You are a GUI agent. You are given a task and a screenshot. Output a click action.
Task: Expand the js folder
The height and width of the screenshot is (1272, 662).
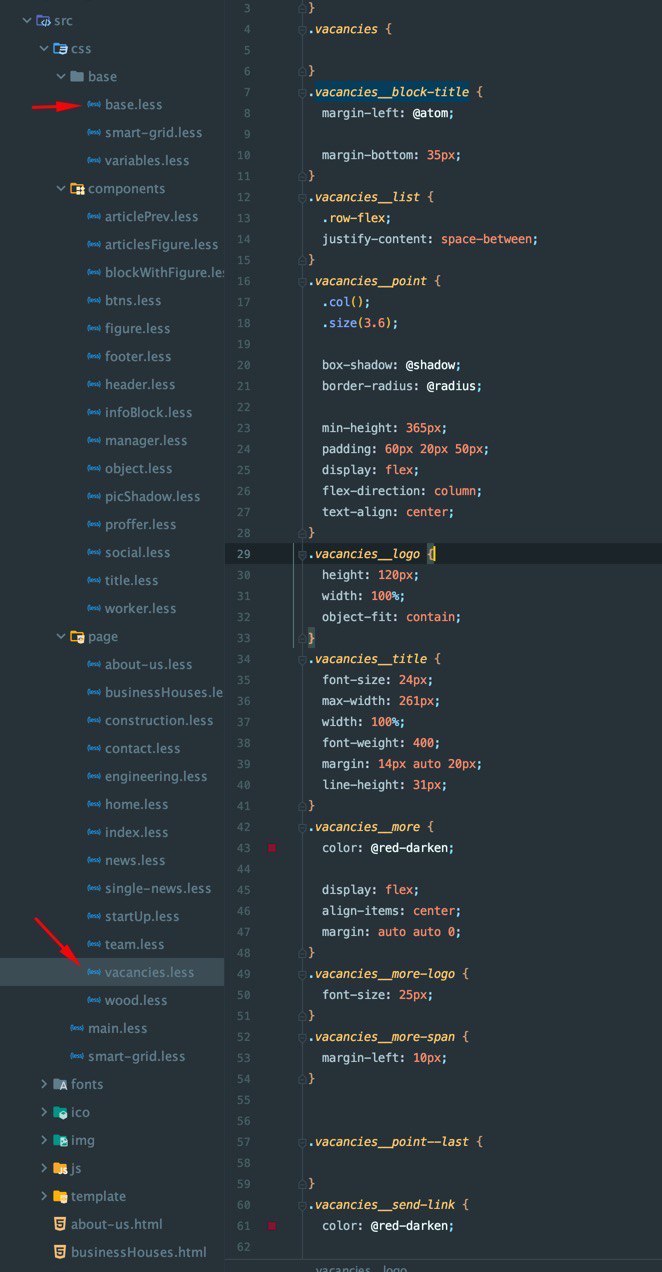(x=43, y=1168)
